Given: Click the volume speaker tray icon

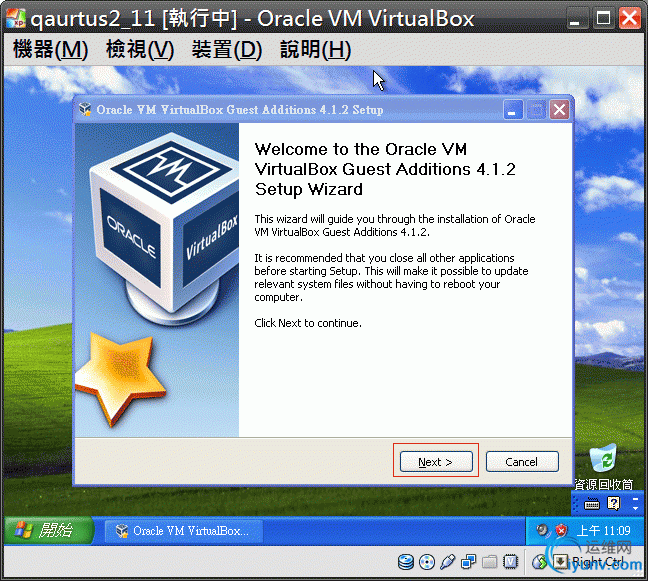Looking at the screenshot, I should [x=542, y=530].
